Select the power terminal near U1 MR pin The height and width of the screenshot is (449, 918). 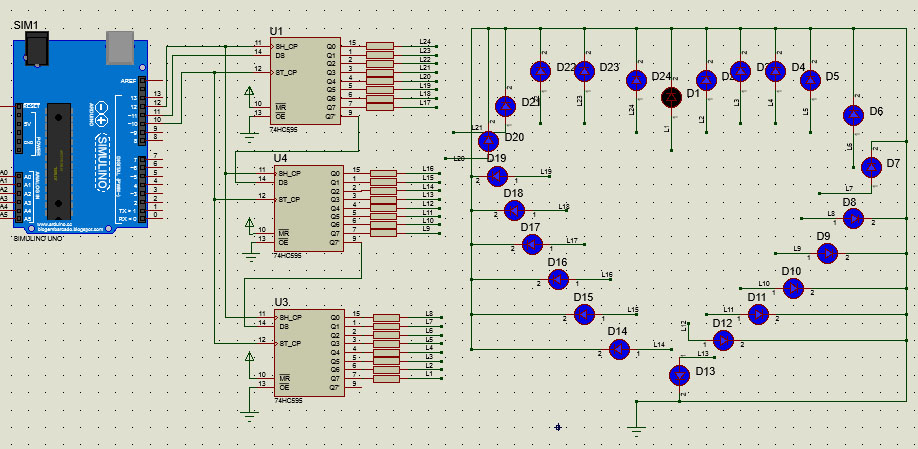pos(250,93)
